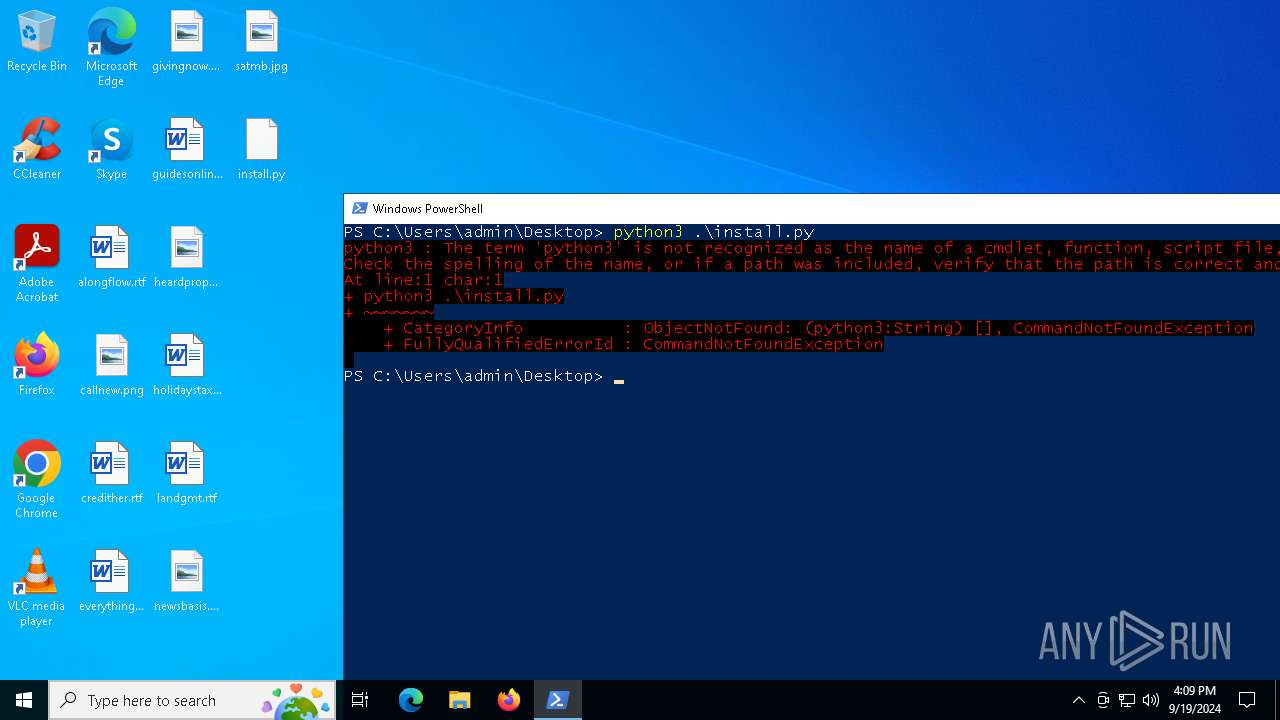Launch Microsoft Edge from desktop shortcut
This screenshot has width=1280, height=720.
[x=111, y=48]
